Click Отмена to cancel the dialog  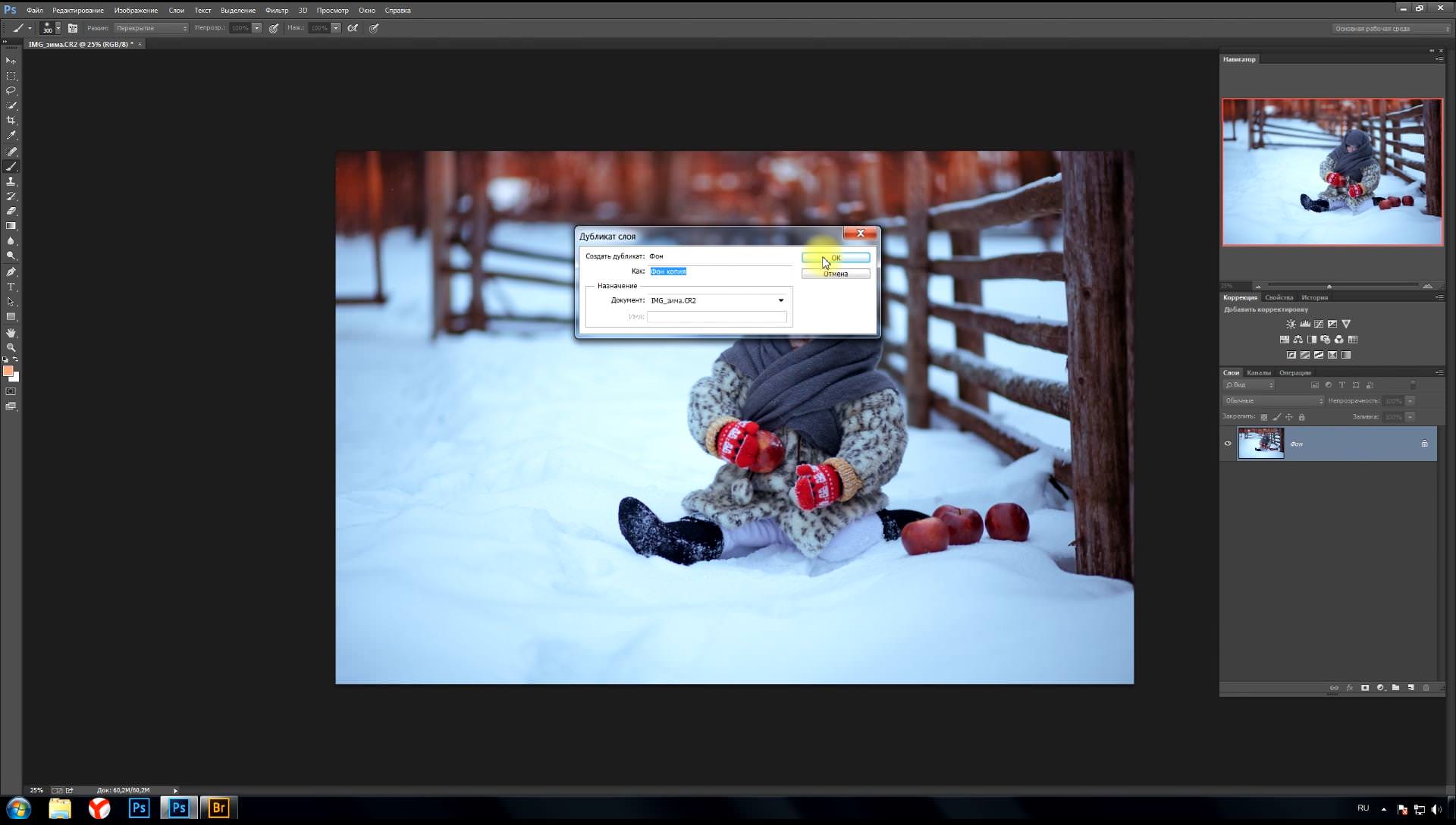click(836, 274)
